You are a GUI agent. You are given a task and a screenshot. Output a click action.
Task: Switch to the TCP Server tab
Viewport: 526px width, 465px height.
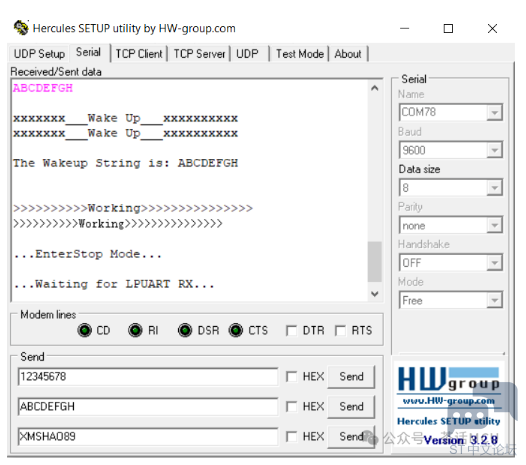pyautogui.click(x=199, y=54)
